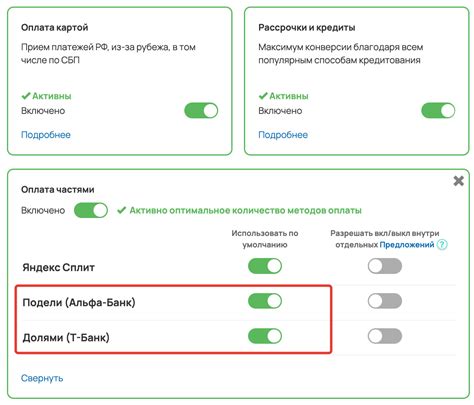Enable Подели per-offer permission toggle
The height and width of the screenshot is (405, 474).
[x=385, y=301]
